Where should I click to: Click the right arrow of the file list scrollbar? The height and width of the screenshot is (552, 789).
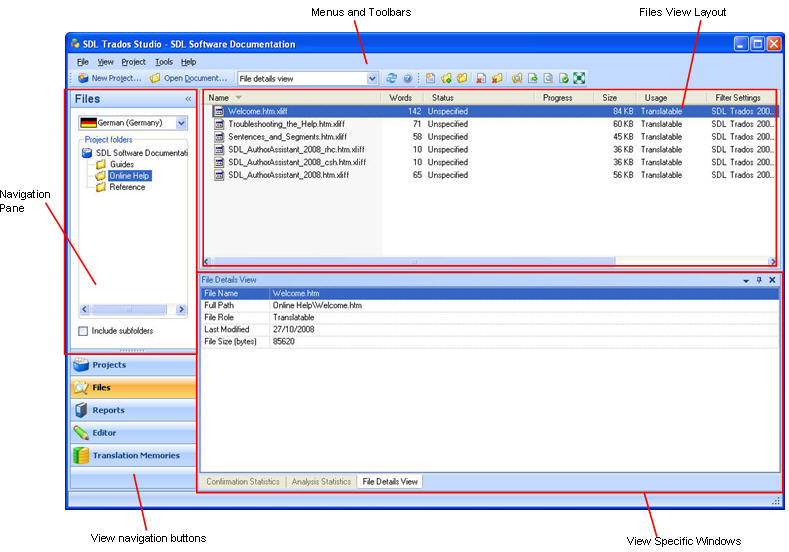(772, 261)
